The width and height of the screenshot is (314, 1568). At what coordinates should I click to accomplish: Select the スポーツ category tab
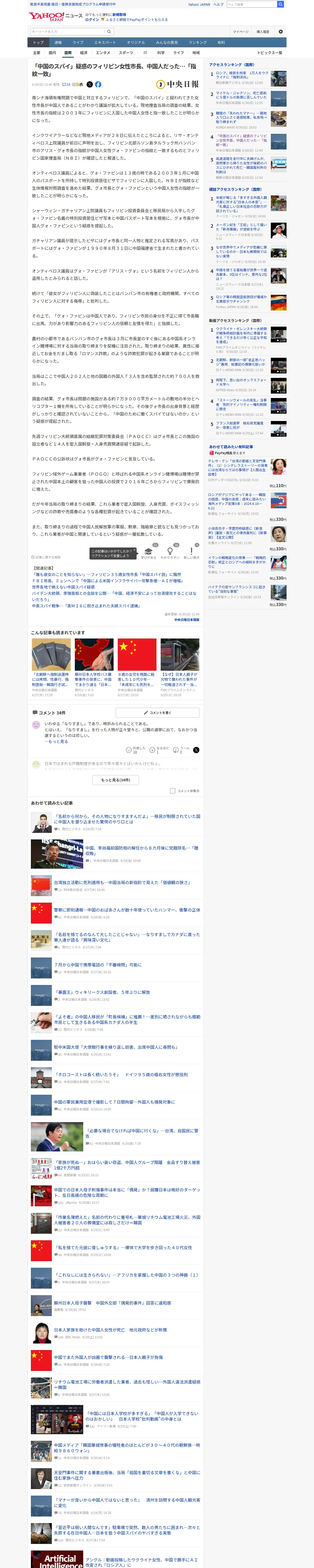(126, 53)
